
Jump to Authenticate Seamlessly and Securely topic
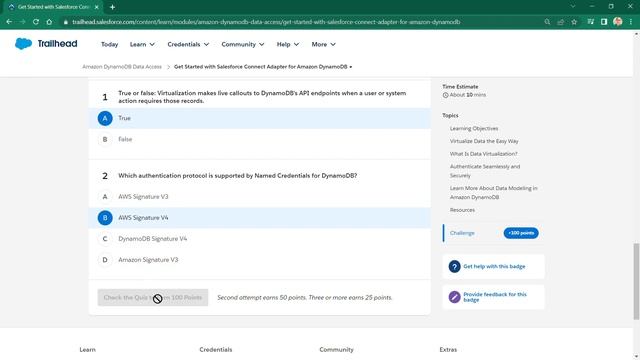tap(485, 171)
